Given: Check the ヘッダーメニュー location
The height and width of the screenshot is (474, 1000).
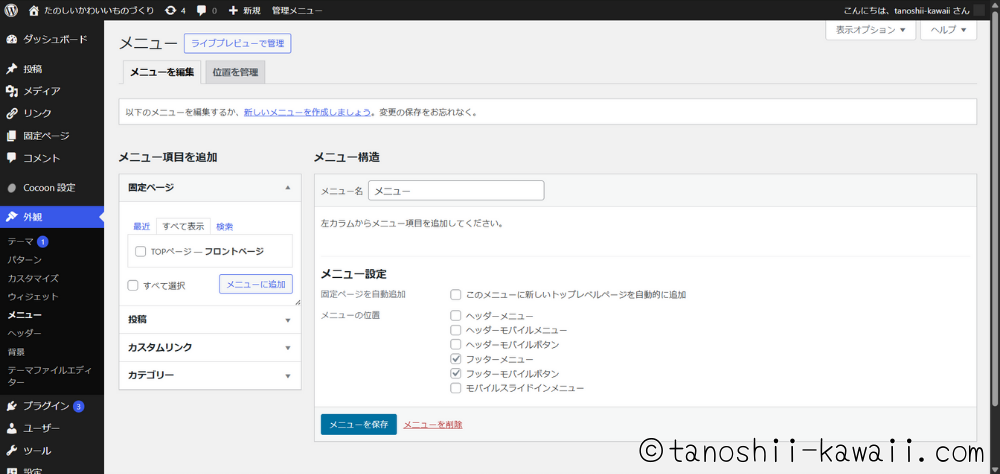Looking at the screenshot, I should pos(455,316).
